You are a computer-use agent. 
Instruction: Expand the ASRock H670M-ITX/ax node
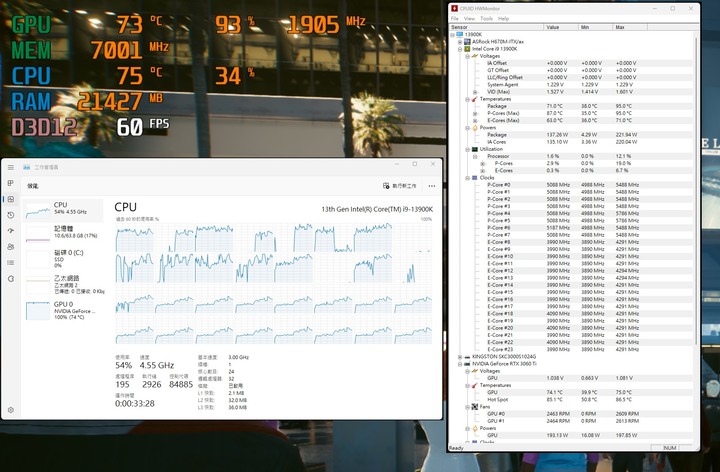tap(460, 42)
